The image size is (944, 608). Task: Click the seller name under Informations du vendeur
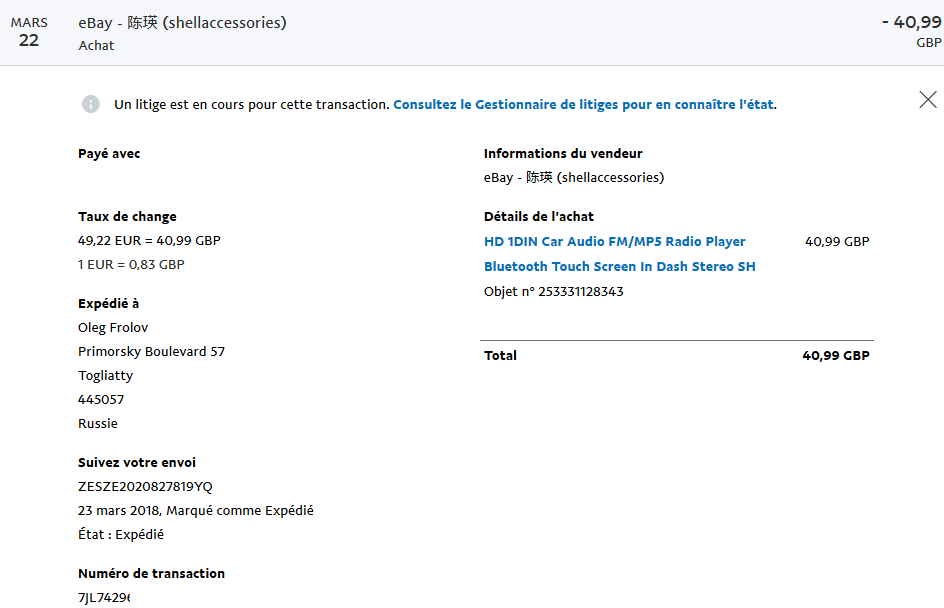pyautogui.click(x=574, y=178)
